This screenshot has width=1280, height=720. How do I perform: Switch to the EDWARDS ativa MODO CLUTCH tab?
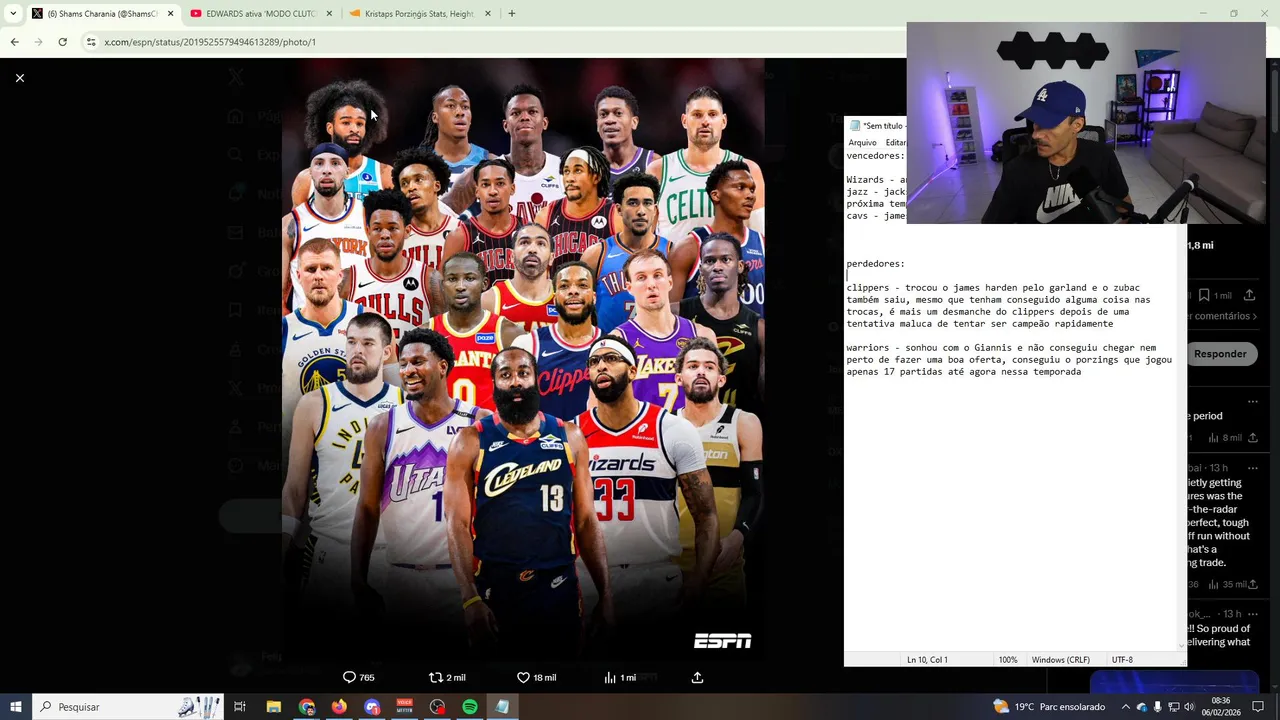(260, 14)
